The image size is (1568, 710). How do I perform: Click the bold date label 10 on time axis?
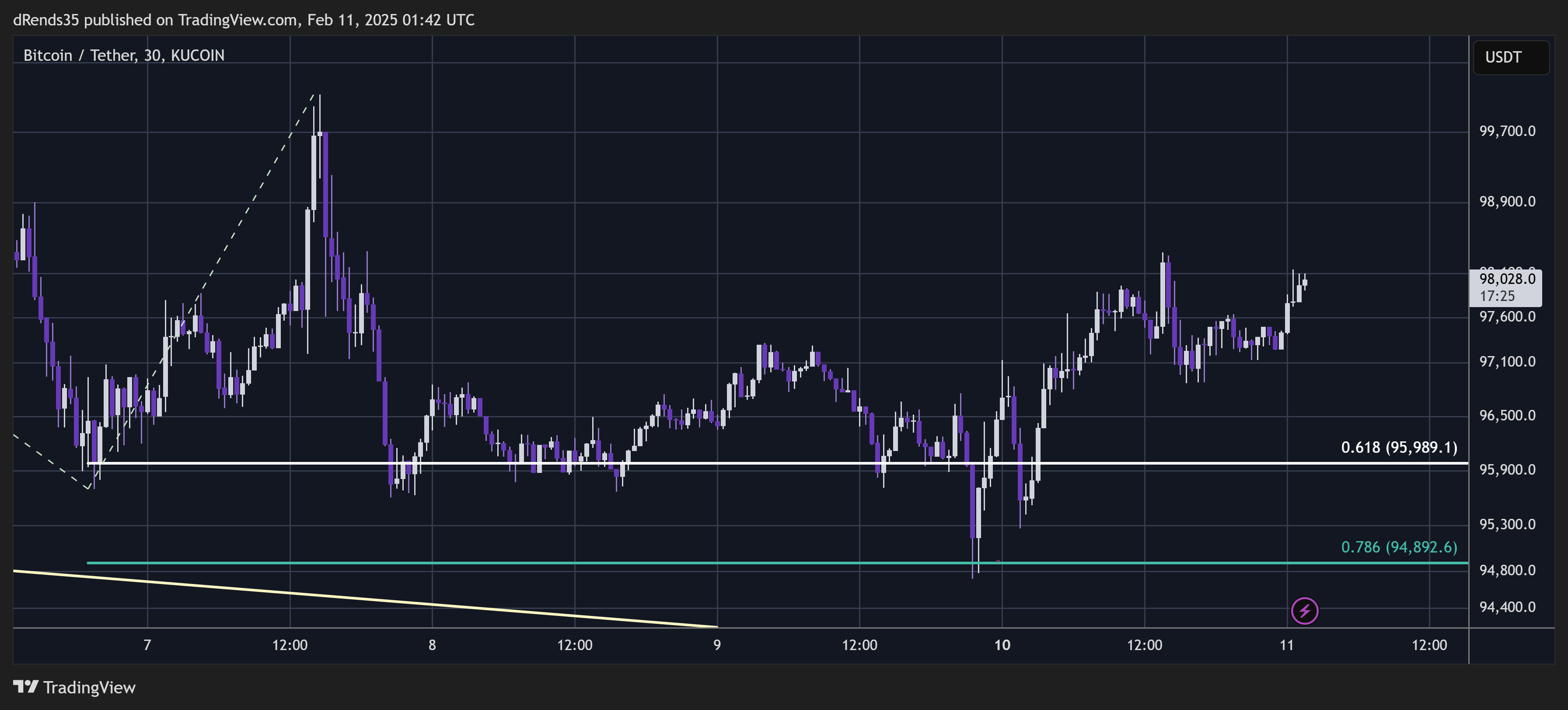click(1002, 645)
